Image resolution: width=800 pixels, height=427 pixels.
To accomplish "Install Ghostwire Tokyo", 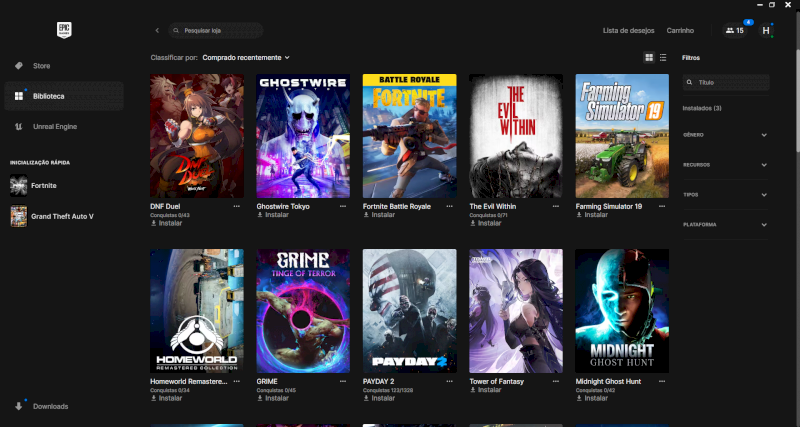I will (273, 215).
